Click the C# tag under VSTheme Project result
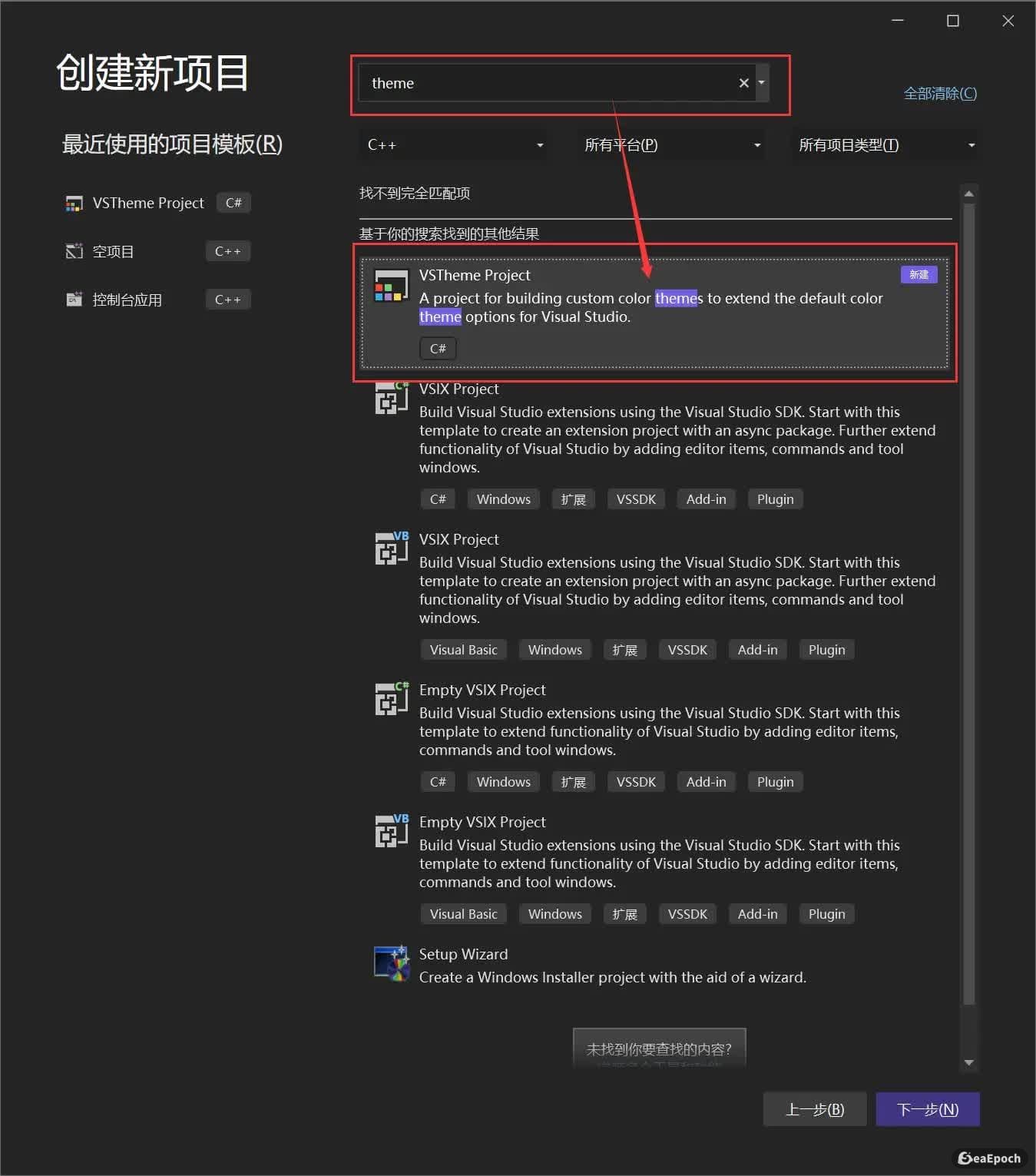This screenshot has height=1176, width=1036. click(x=438, y=349)
